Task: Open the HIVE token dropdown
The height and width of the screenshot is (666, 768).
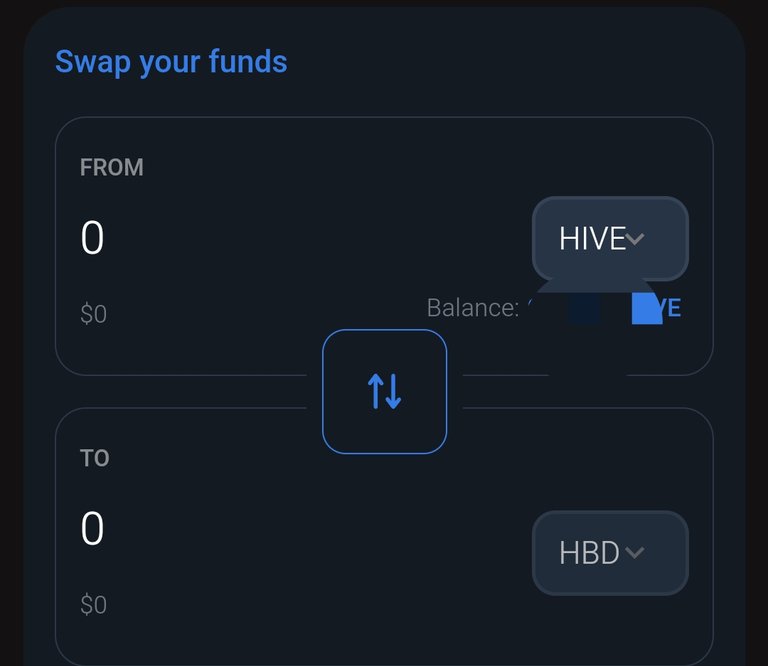Action: click(610, 238)
